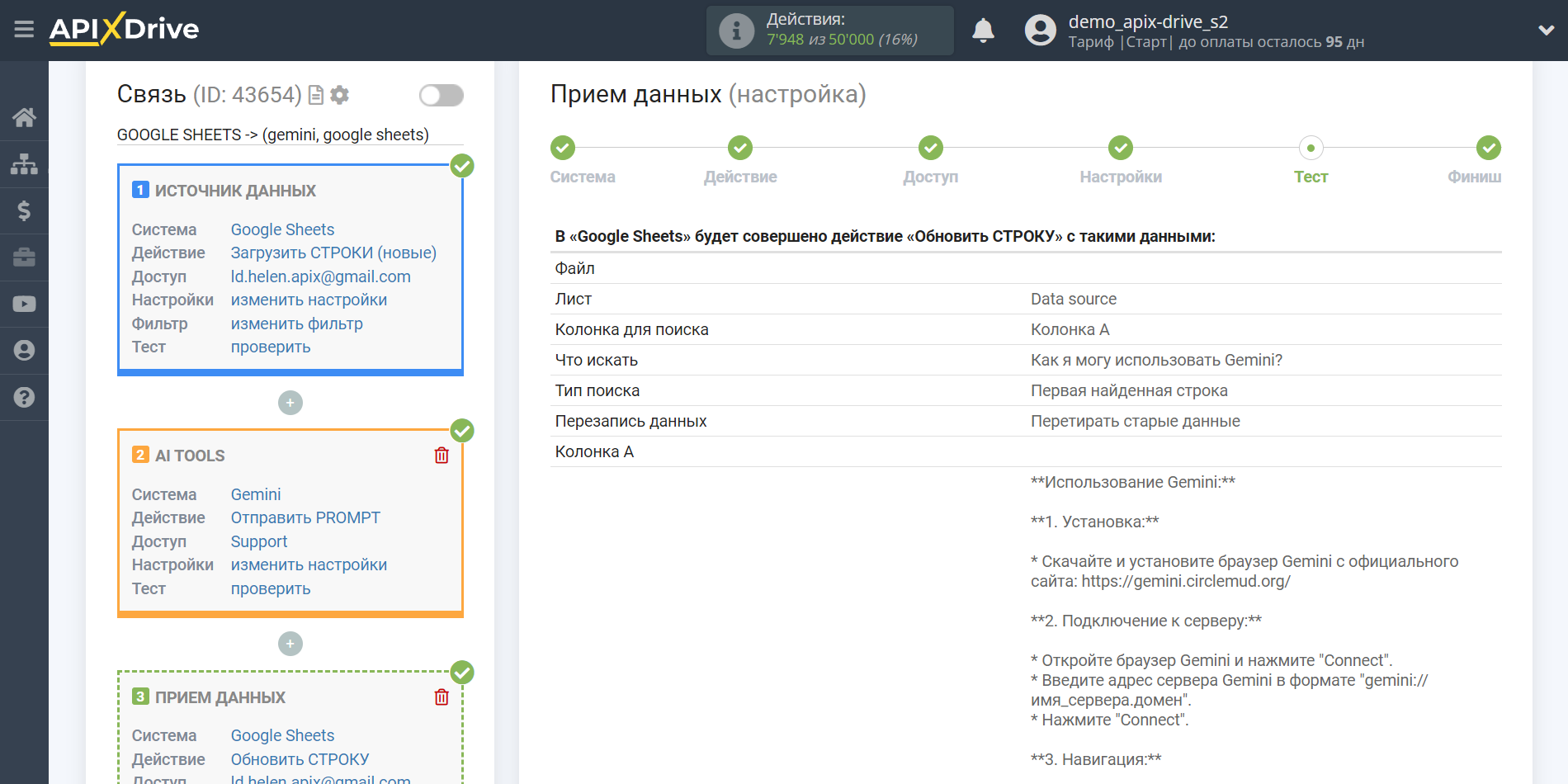Click Отправить PROMPT link

pyautogui.click(x=305, y=517)
